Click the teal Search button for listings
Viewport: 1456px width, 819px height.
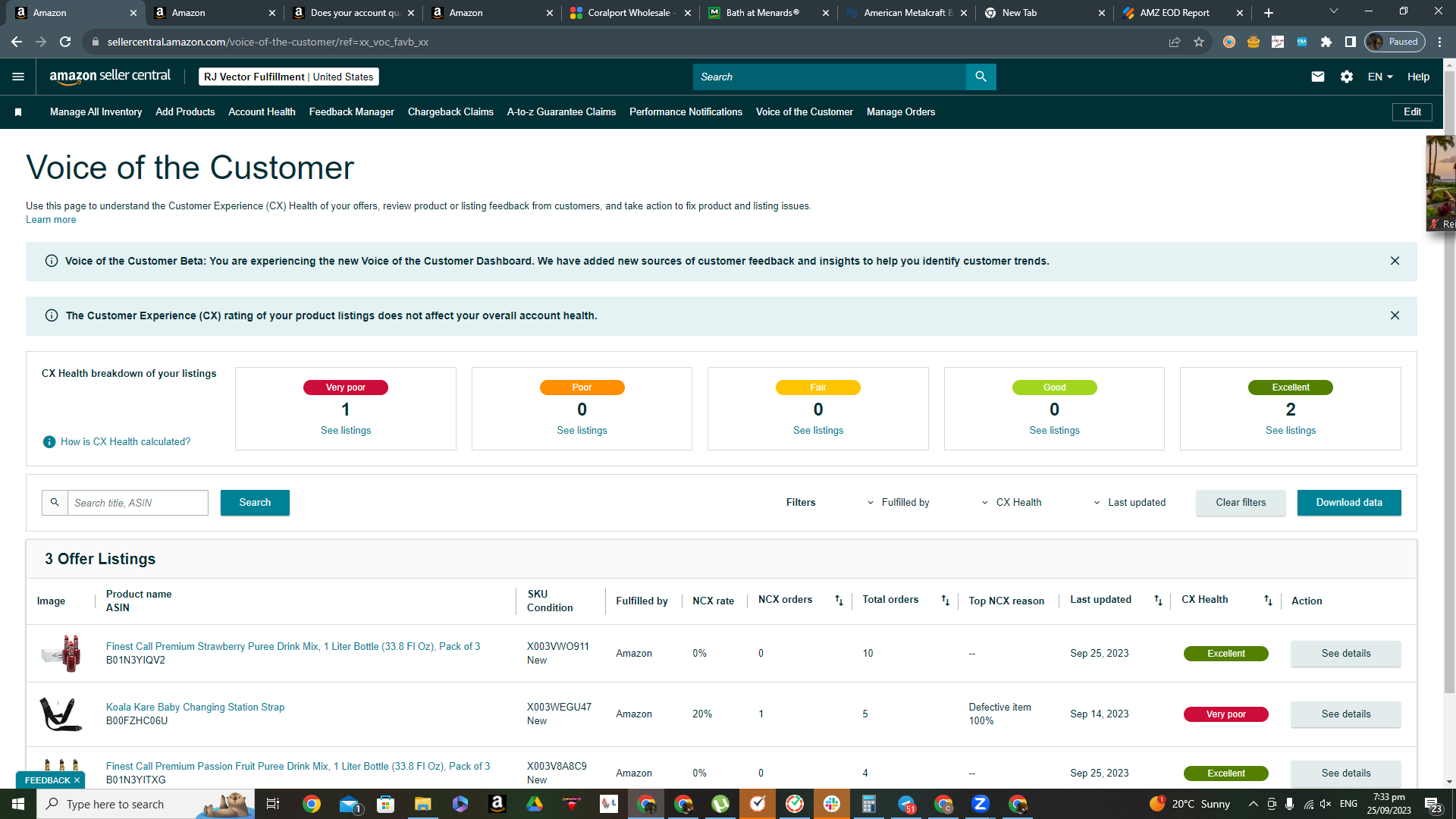[255, 503]
